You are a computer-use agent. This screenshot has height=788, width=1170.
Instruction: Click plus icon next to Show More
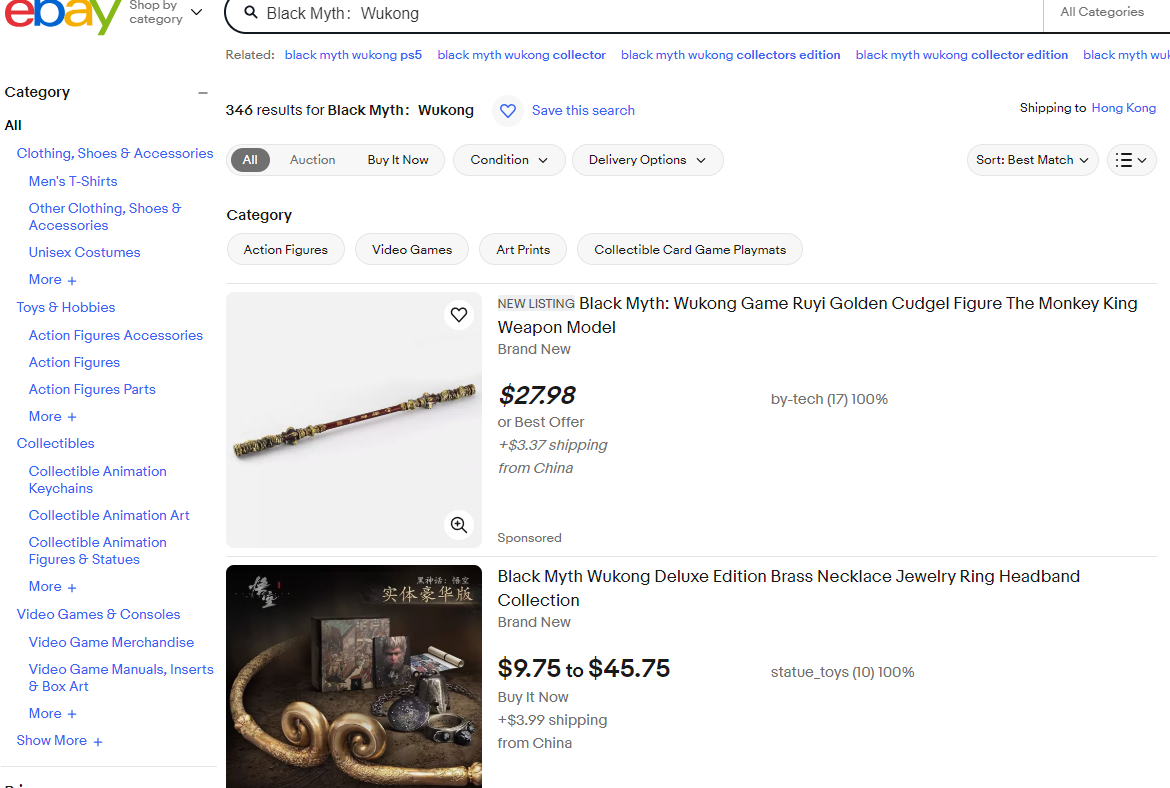coord(98,742)
